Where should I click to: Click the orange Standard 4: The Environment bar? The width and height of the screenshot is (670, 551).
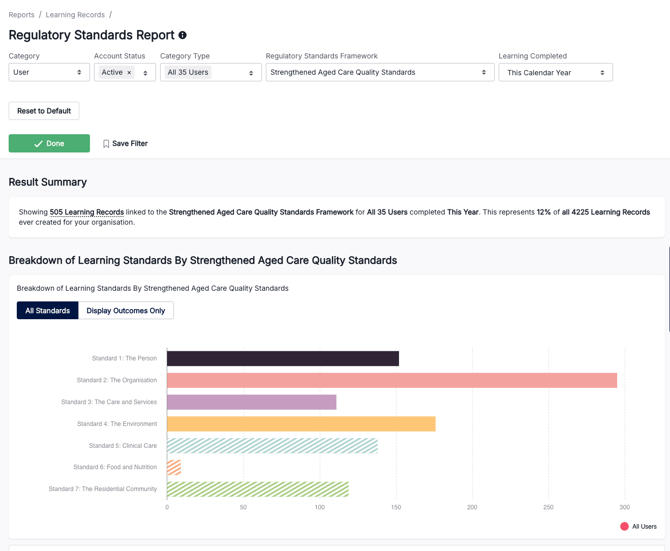pos(301,424)
